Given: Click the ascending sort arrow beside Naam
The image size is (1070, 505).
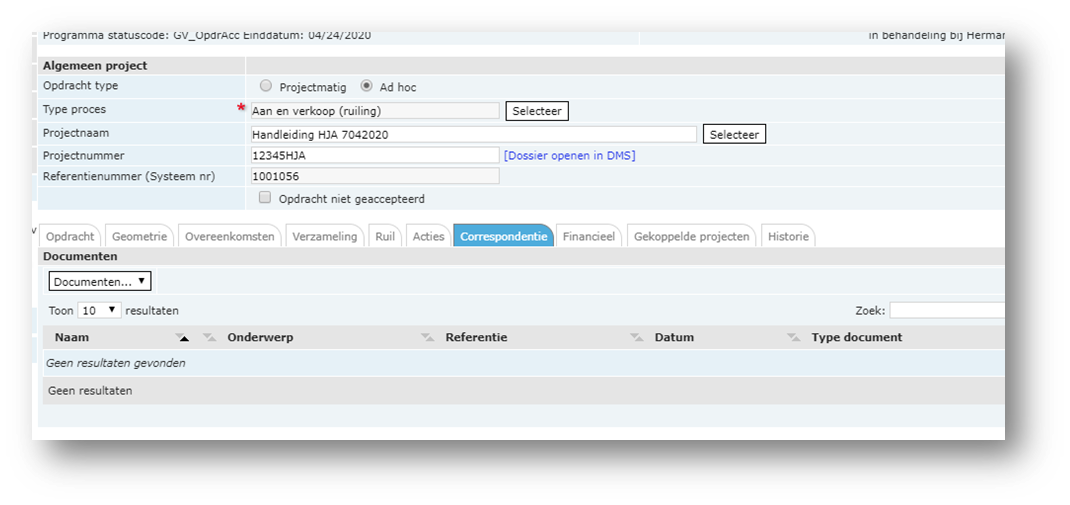Looking at the screenshot, I should 182,338.
